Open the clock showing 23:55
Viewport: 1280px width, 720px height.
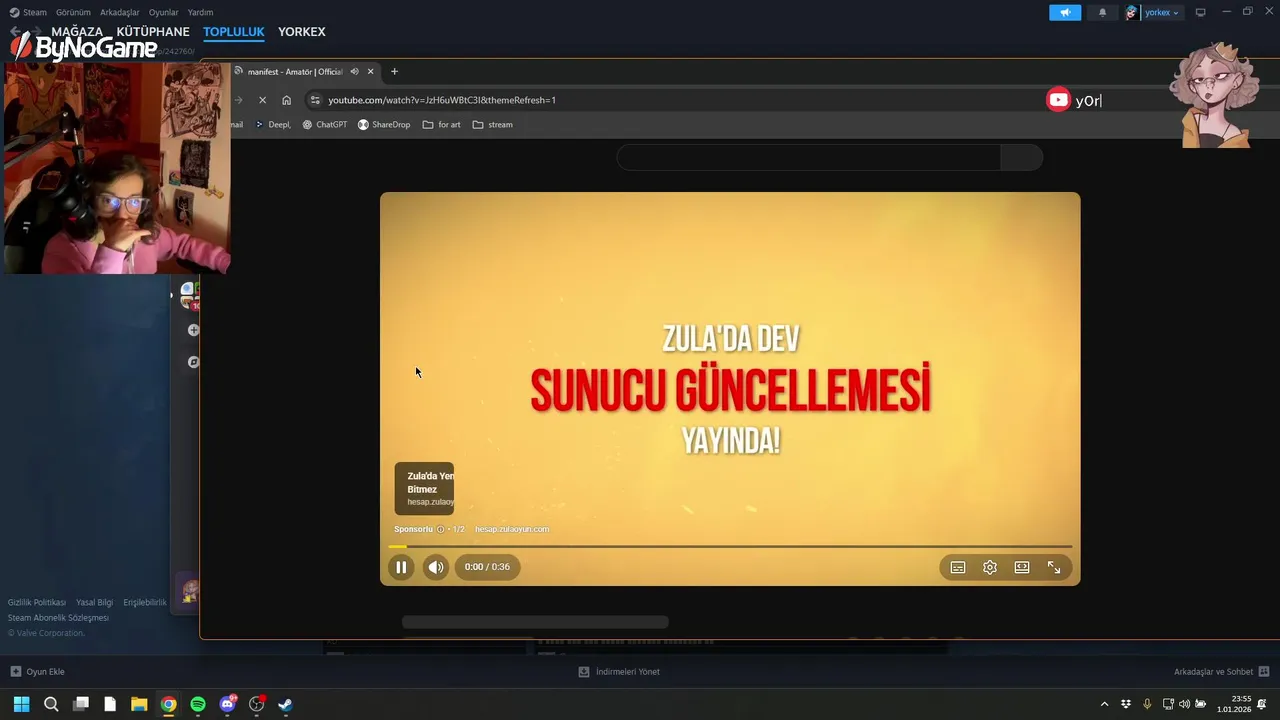tap(1234, 704)
